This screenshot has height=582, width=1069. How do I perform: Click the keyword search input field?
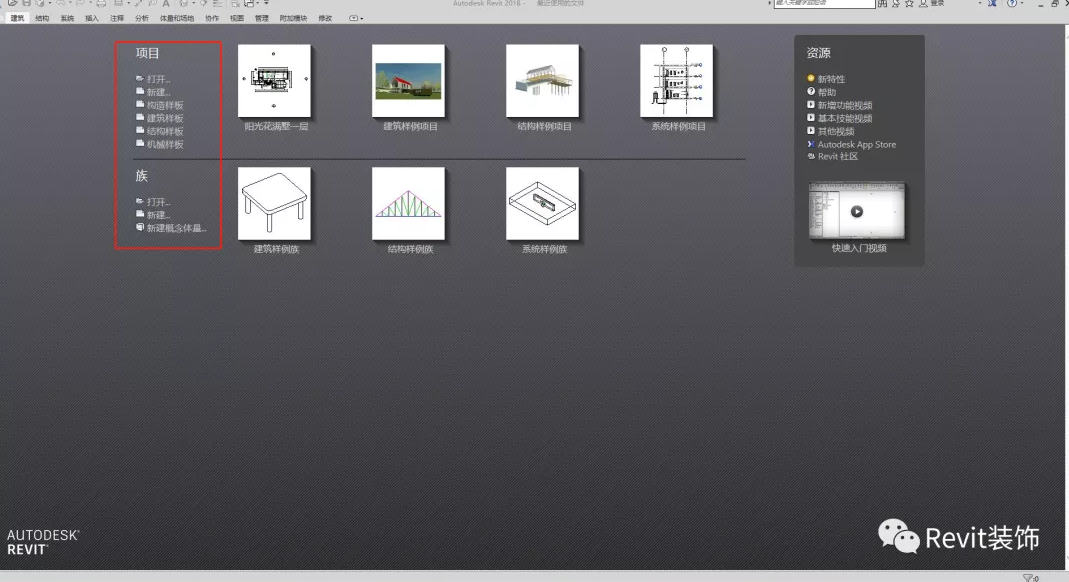(x=823, y=4)
